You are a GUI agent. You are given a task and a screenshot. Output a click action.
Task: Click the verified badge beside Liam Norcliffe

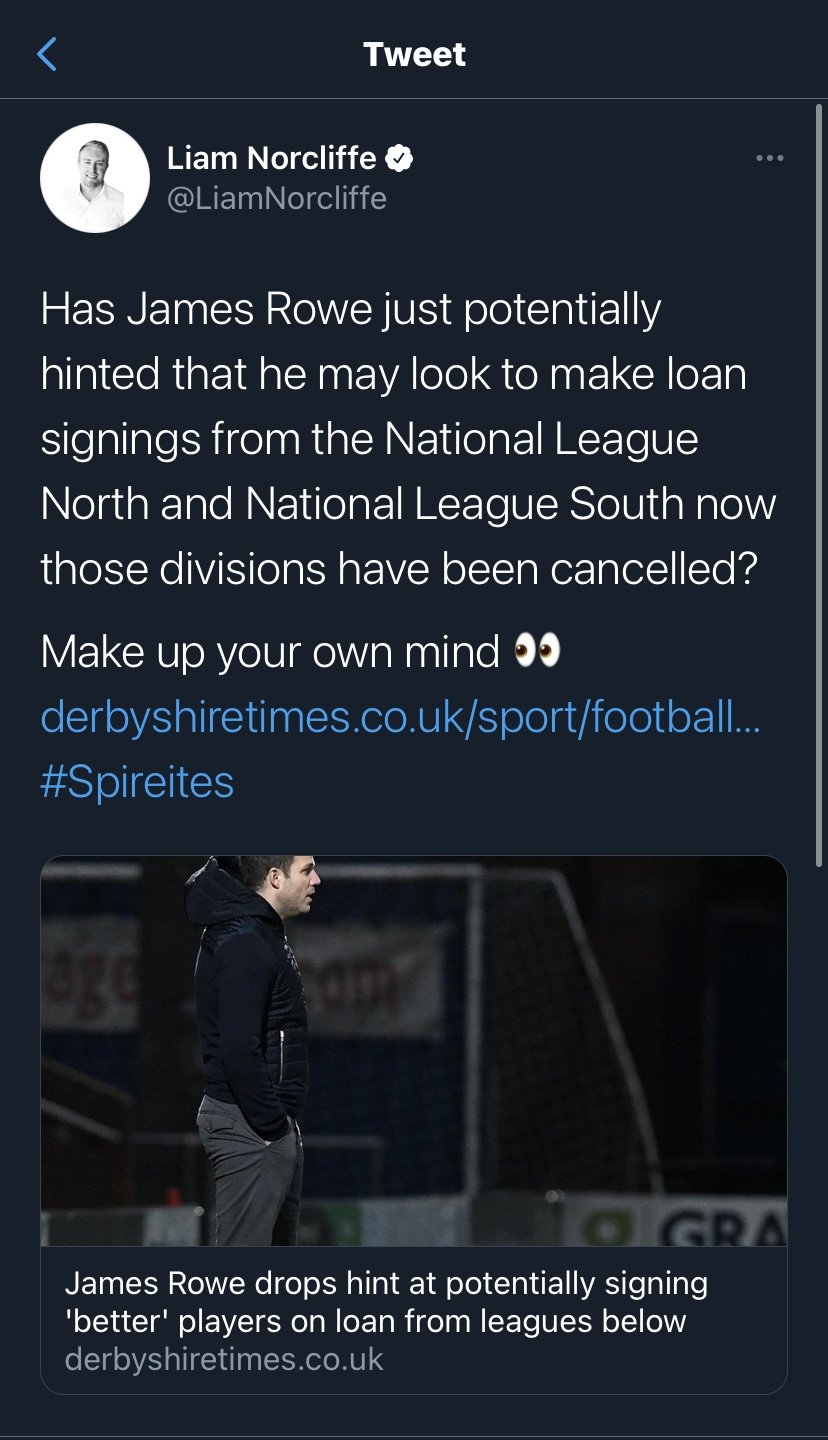pyautogui.click(x=400, y=158)
